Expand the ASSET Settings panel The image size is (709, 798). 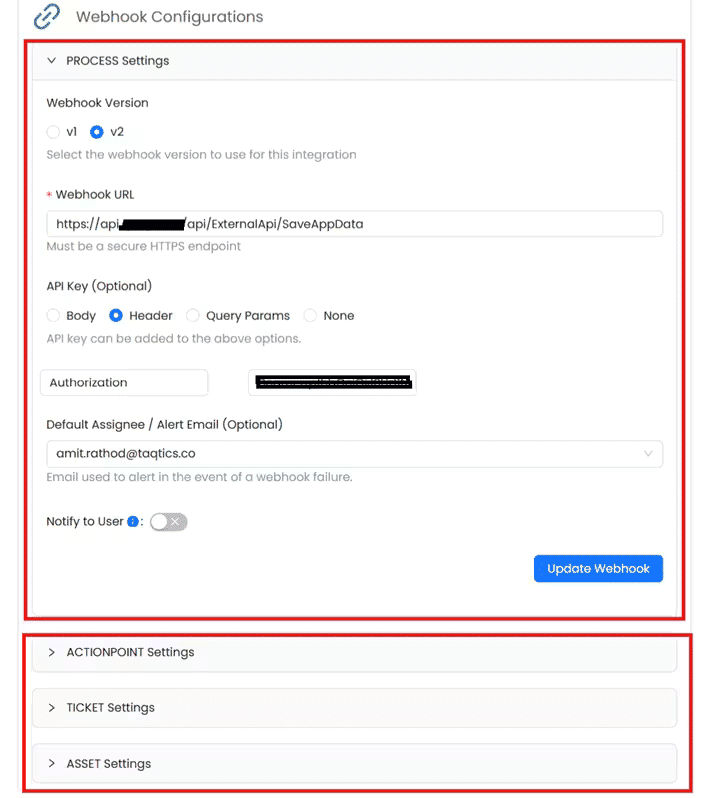click(x=108, y=764)
